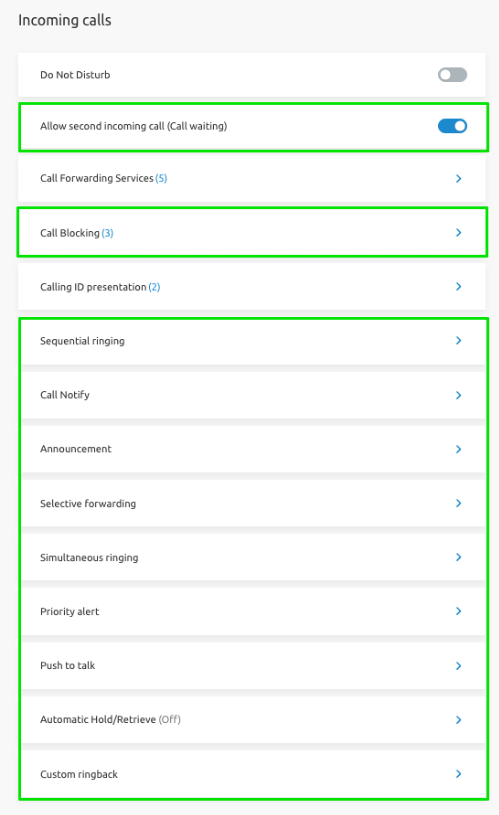Image resolution: width=499 pixels, height=815 pixels.
Task: Click the Push to talk chevron icon
Action: pos(458,666)
